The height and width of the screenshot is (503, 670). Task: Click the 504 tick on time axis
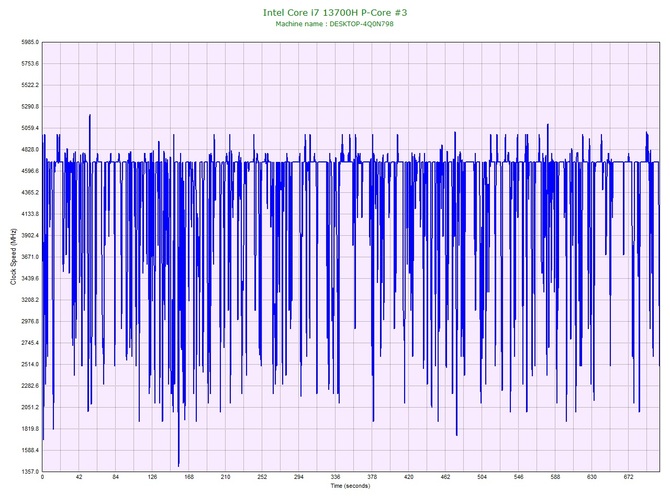pyautogui.click(x=482, y=477)
